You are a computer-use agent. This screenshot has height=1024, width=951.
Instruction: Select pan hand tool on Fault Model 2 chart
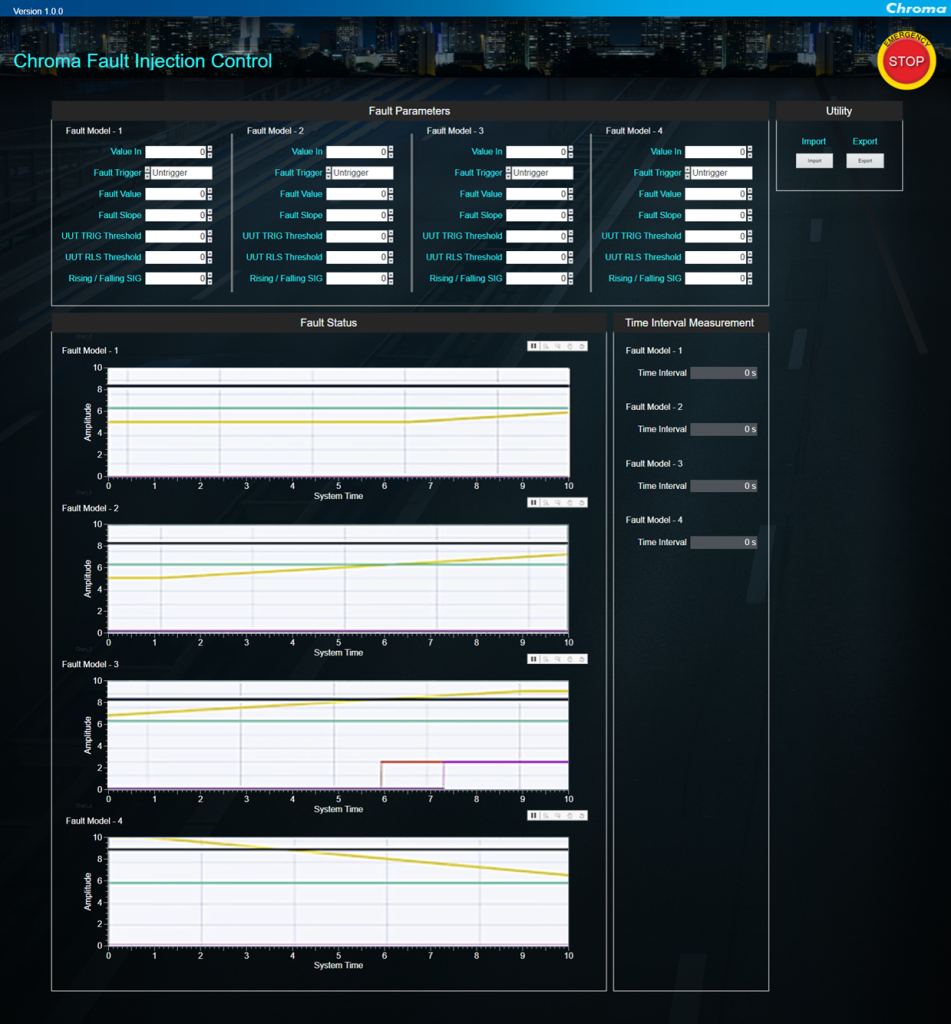[x=570, y=502]
